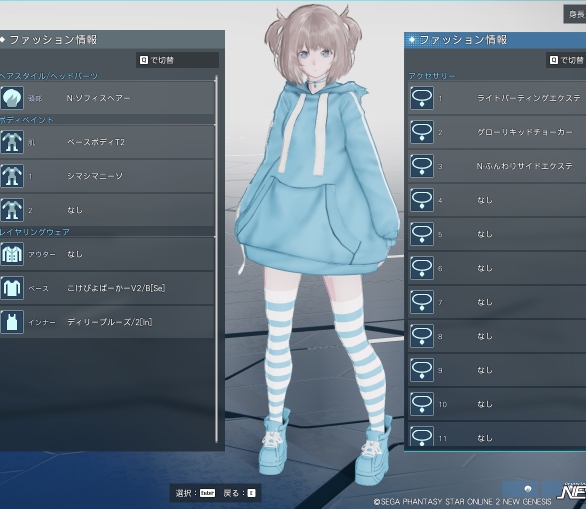
Task: Click the left ファッション情報 panel title
Action: coord(53,40)
